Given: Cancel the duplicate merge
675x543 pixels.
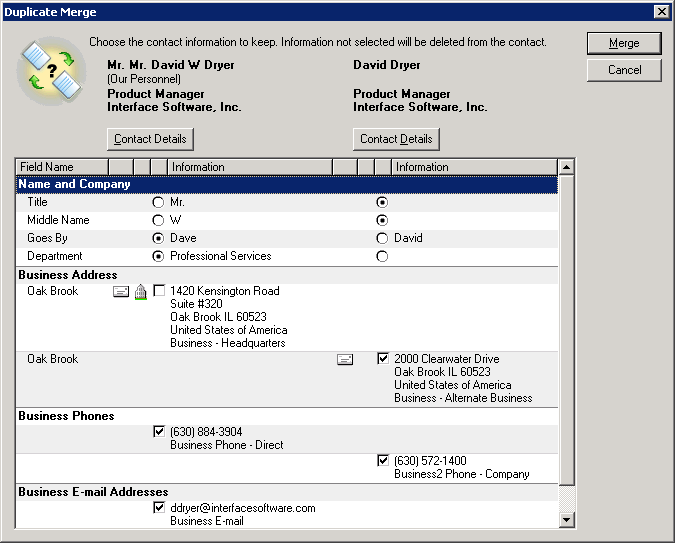Looking at the screenshot, I should [x=624, y=70].
